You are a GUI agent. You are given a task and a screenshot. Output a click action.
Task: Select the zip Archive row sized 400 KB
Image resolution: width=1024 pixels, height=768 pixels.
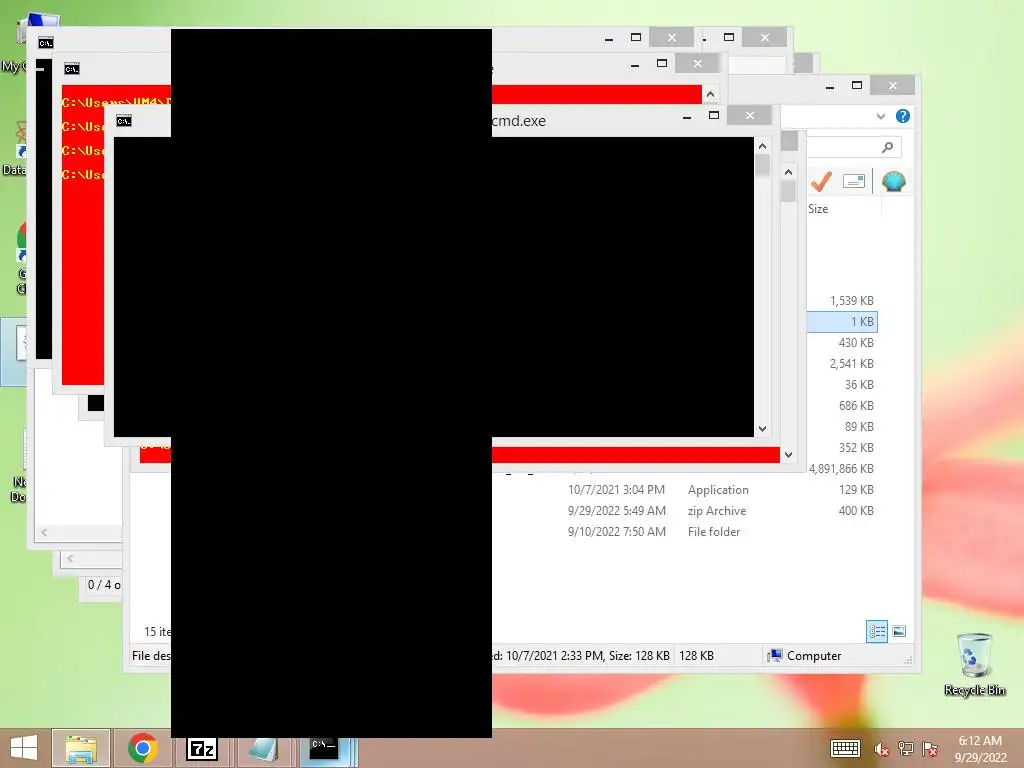(684, 511)
